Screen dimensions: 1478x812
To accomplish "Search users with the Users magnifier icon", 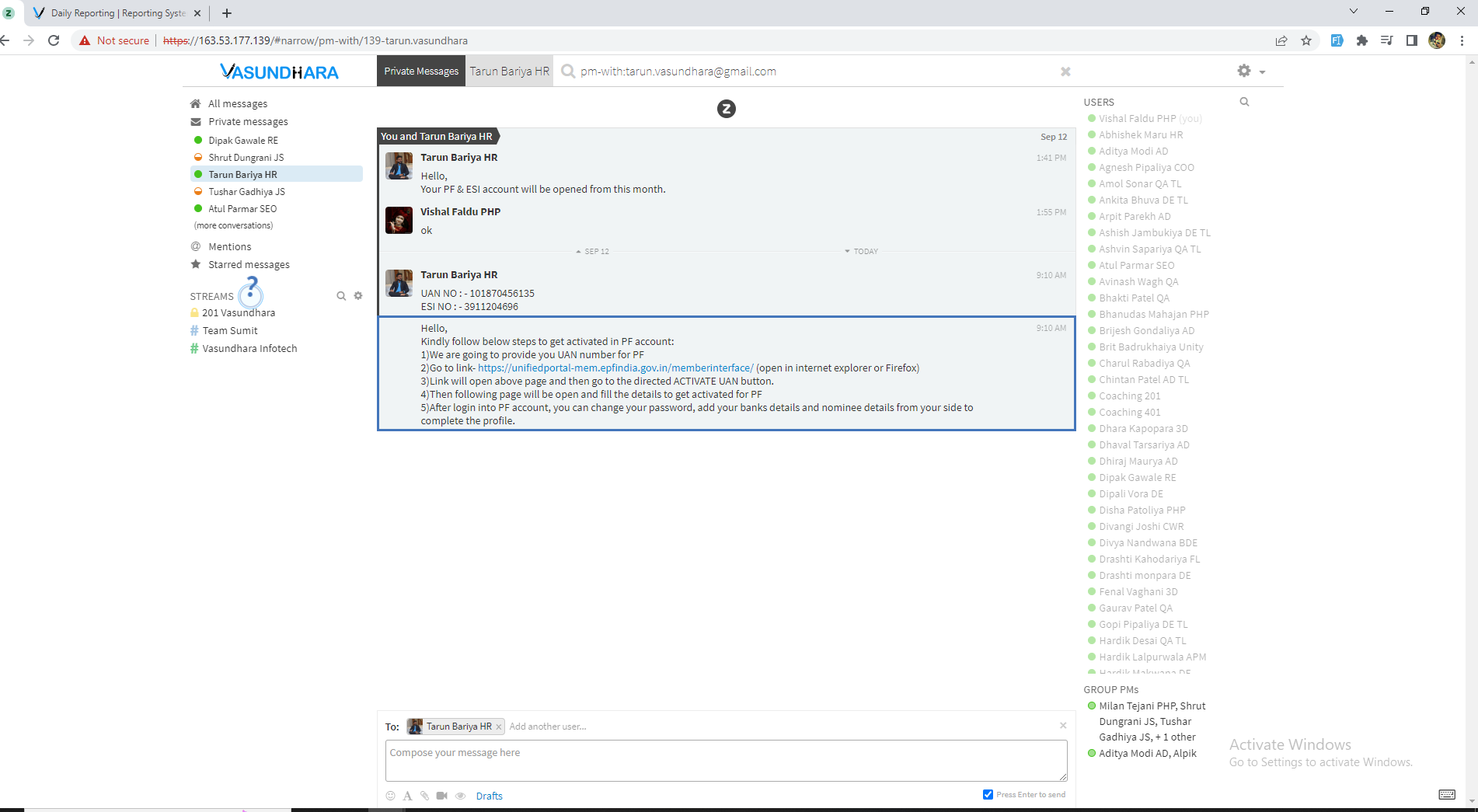I will (x=1244, y=102).
